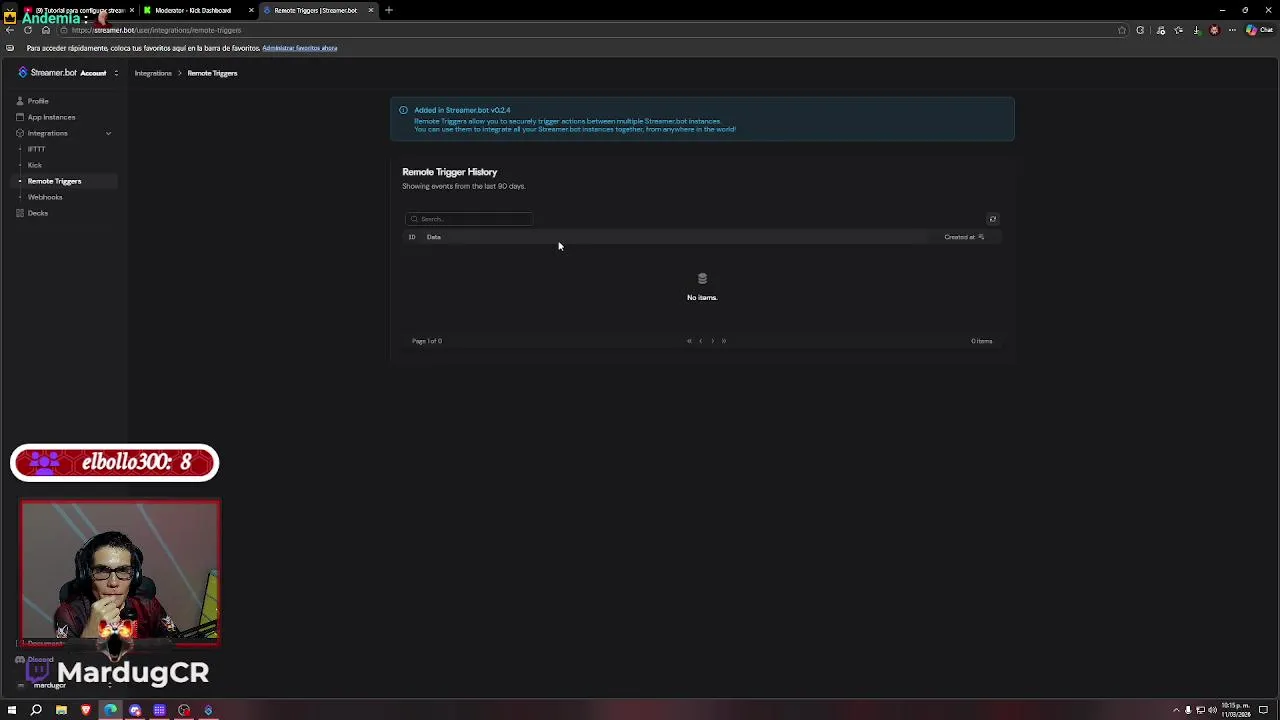The image size is (1280, 720).
Task: Focus the Search field in trigger history
Action: [x=468, y=219]
